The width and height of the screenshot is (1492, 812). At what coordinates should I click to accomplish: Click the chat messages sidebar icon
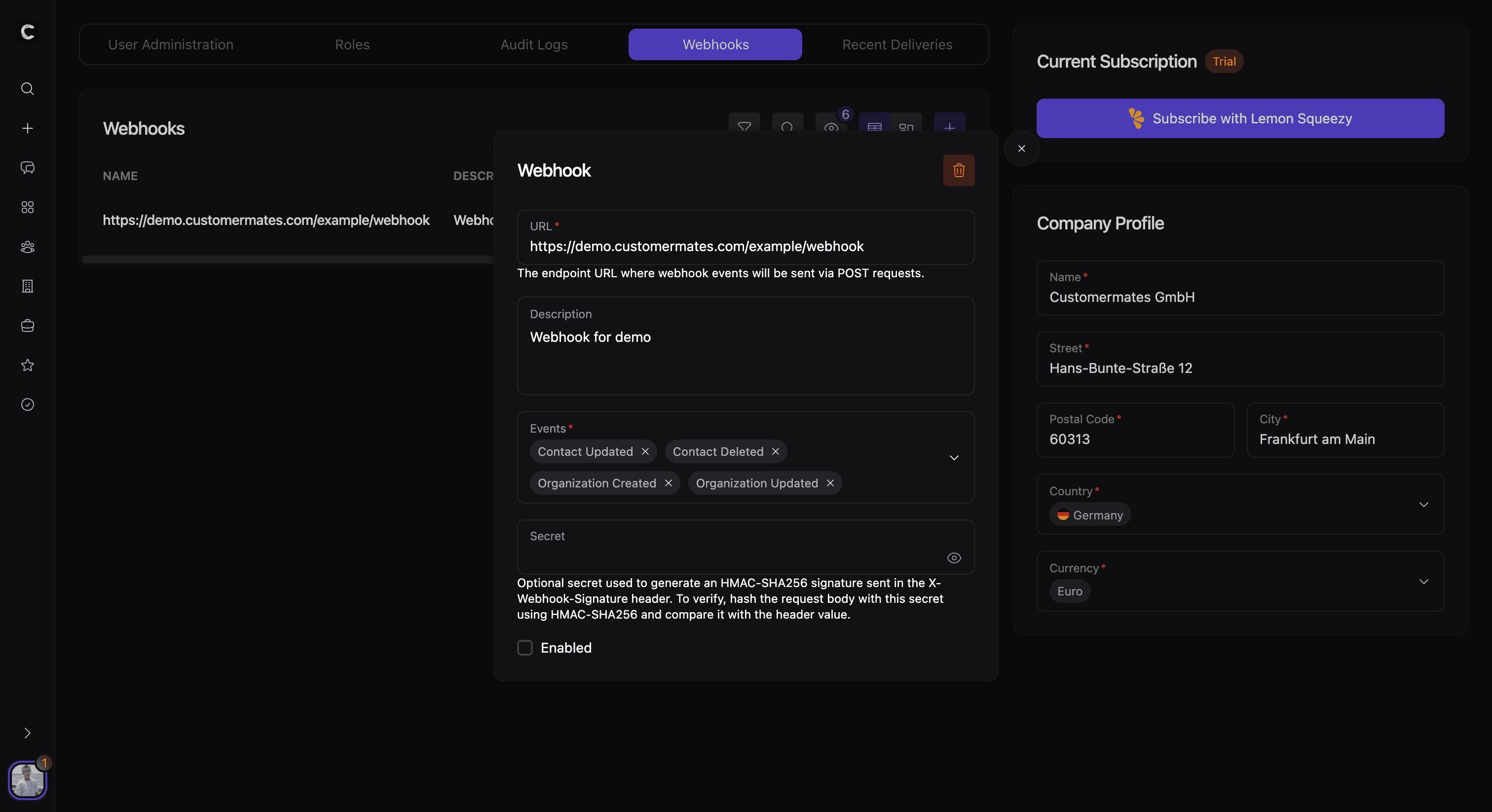point(27,168)
